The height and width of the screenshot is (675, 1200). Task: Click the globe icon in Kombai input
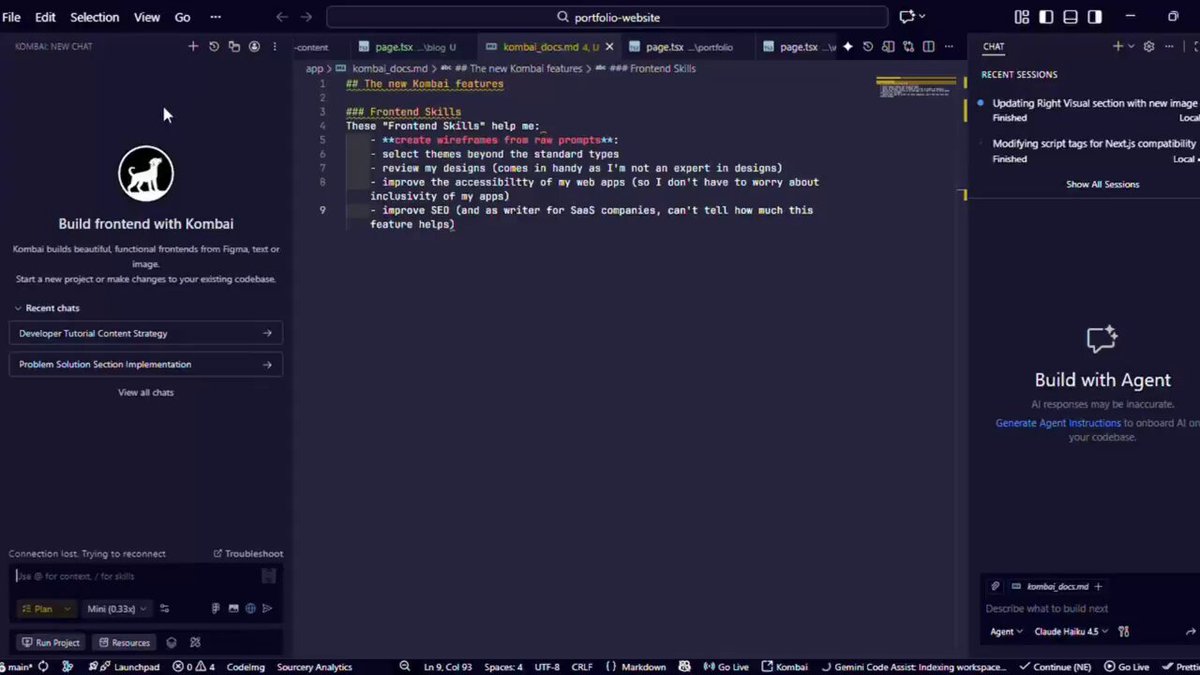pos(251,608)
